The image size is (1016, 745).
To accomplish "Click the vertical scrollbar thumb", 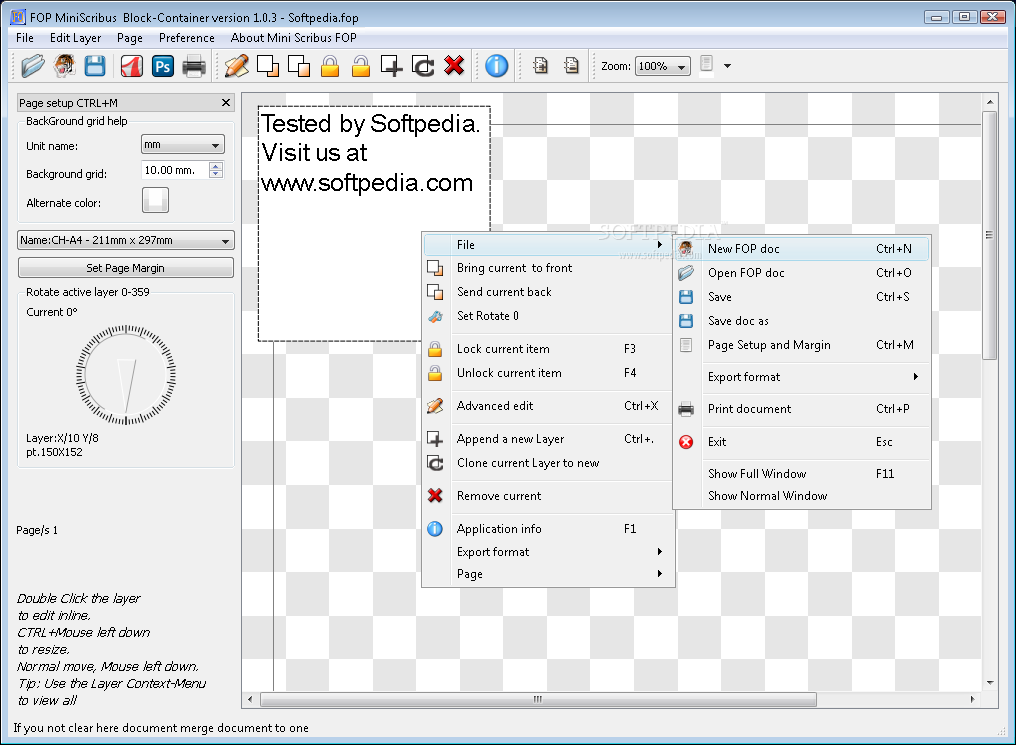I will point(989,235).
